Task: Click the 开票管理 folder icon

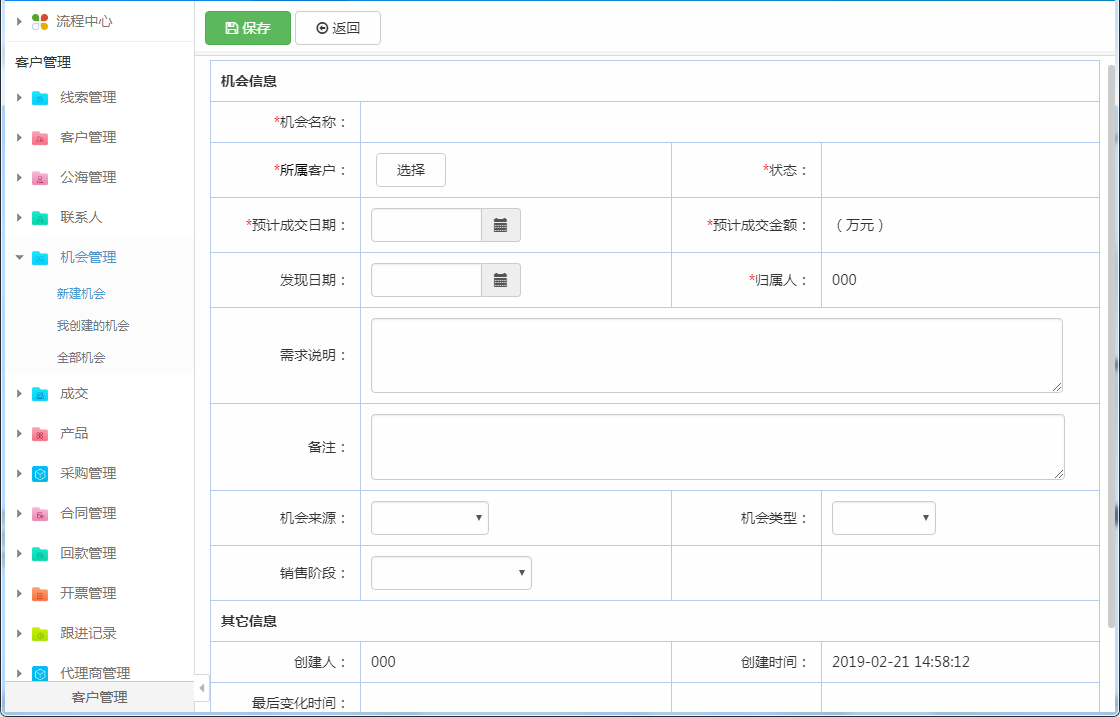Action: point(40,594)
